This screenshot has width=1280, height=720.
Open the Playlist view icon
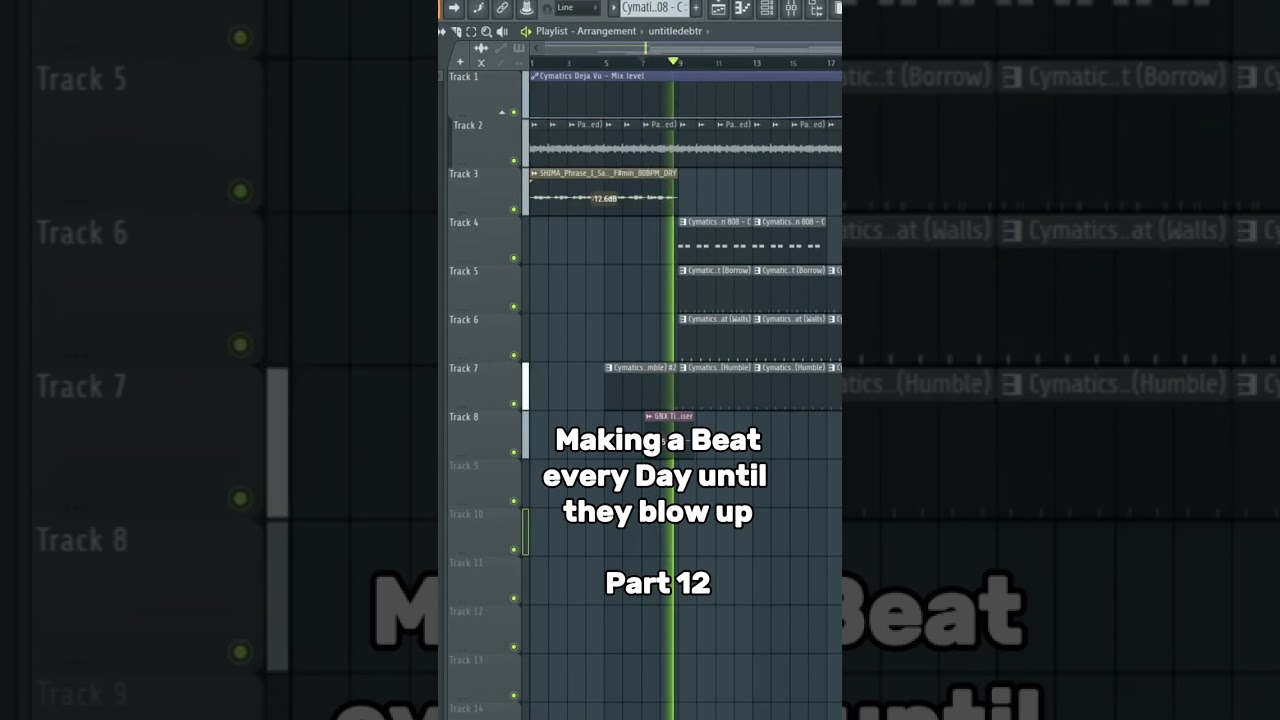pos(718,8)
